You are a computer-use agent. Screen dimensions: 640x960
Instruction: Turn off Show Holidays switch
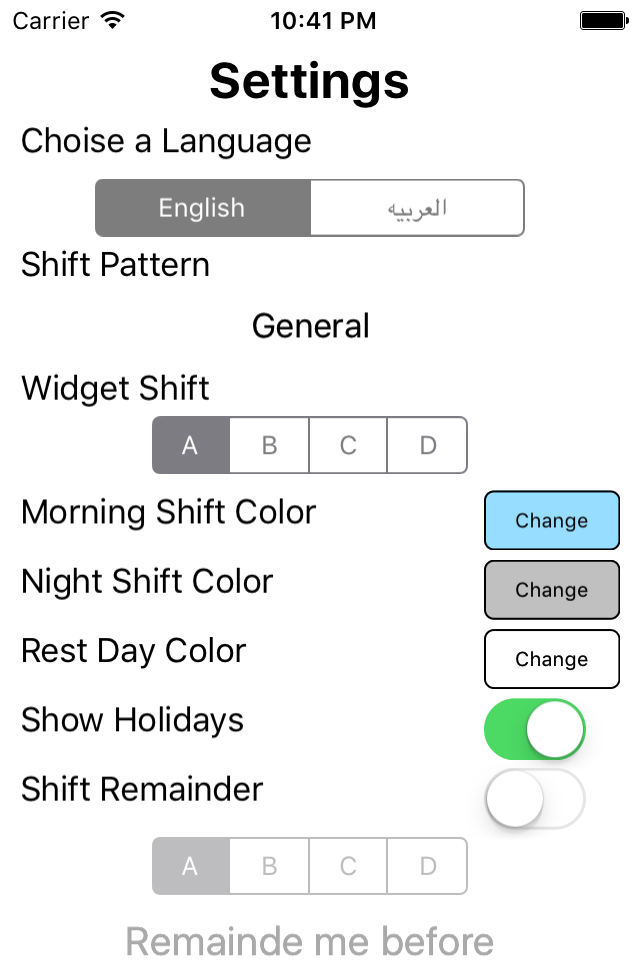pos(534,729)
